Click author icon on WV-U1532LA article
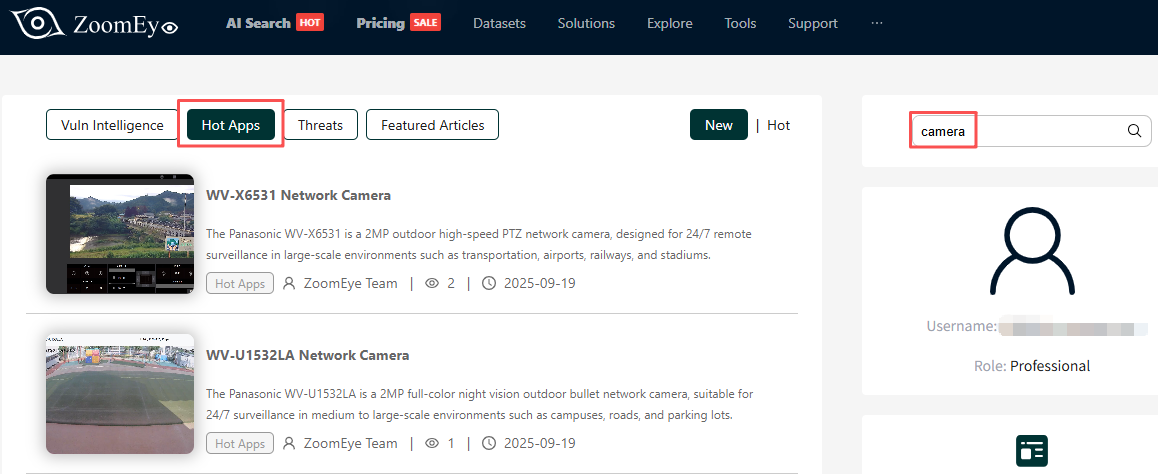The width and height of the screenshot is (1158, 474). (x=290, y=443)
